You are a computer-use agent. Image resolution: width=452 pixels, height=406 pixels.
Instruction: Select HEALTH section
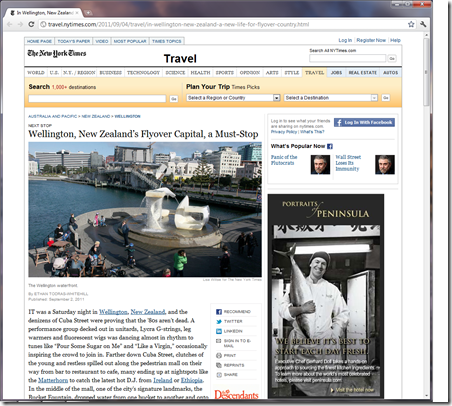(200, 73)
